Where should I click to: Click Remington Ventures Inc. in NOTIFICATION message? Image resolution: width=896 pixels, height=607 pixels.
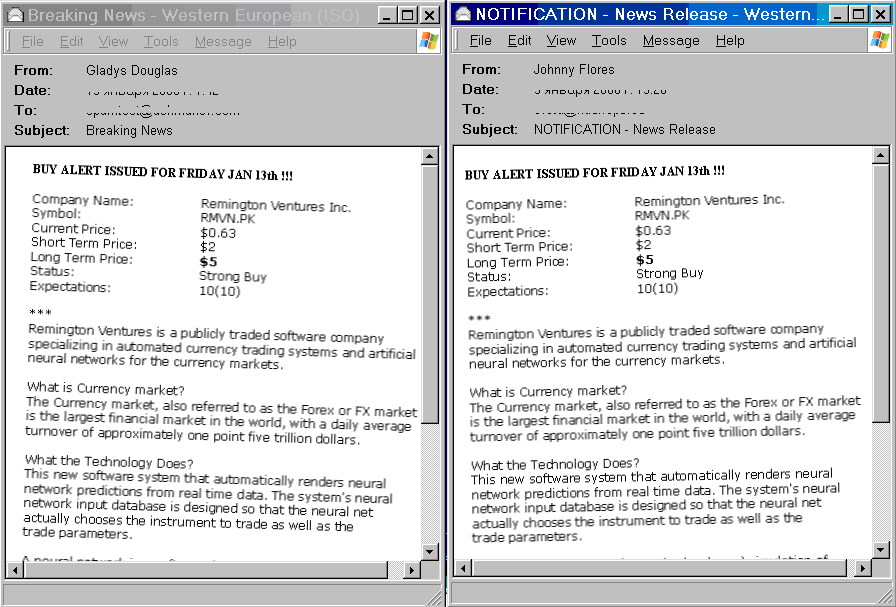click(x=710, y=200)
